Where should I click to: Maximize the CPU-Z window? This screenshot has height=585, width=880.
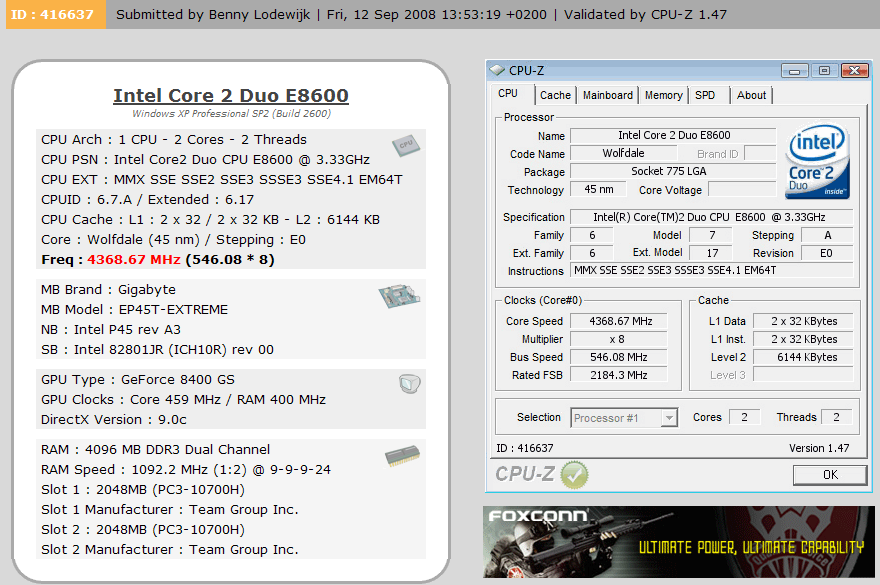click(824, 71)
